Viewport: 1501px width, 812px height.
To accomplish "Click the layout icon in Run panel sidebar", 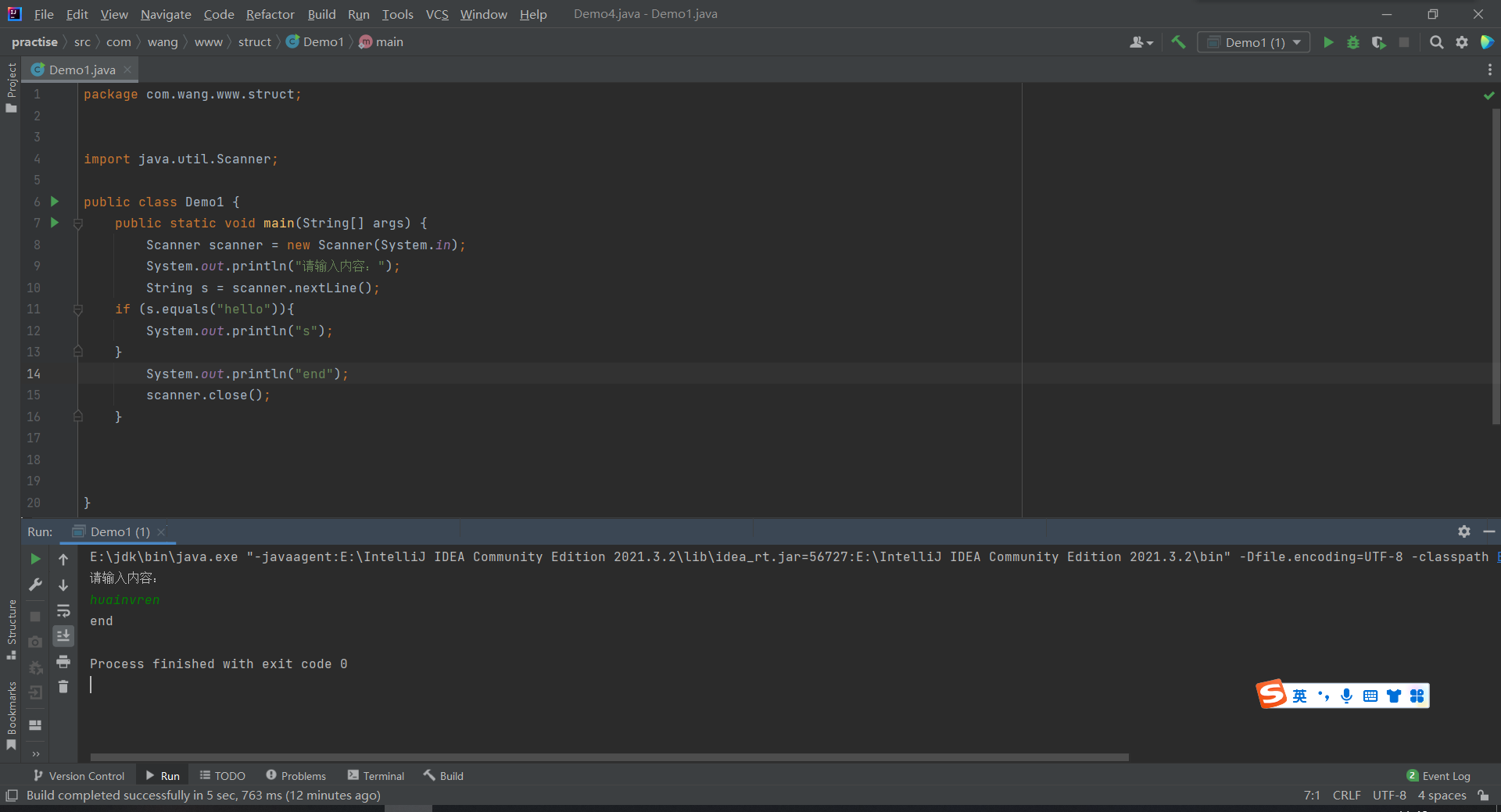I will pos(35,725).
